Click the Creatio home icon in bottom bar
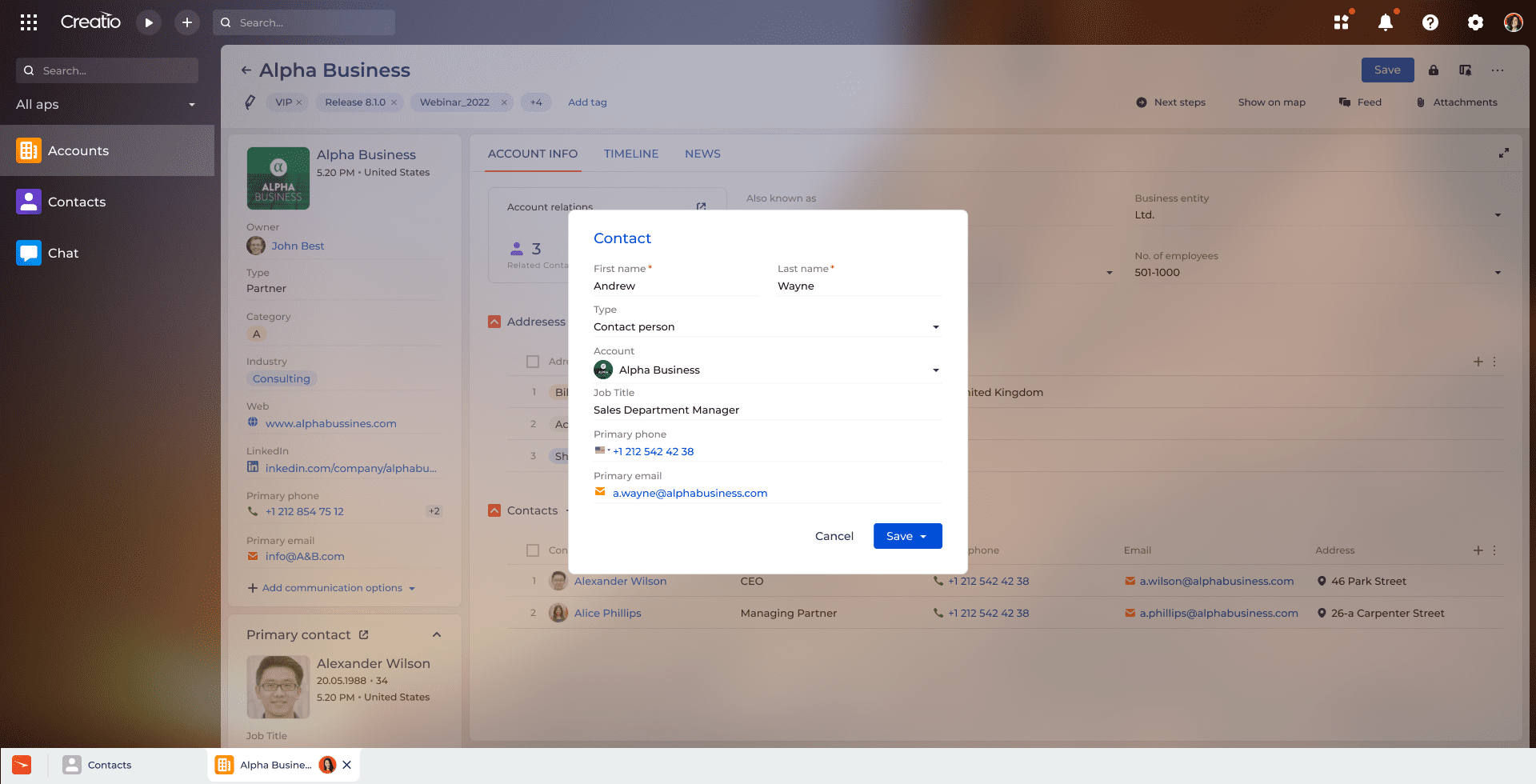This screenshot has width=1536, height=784. 22,765
